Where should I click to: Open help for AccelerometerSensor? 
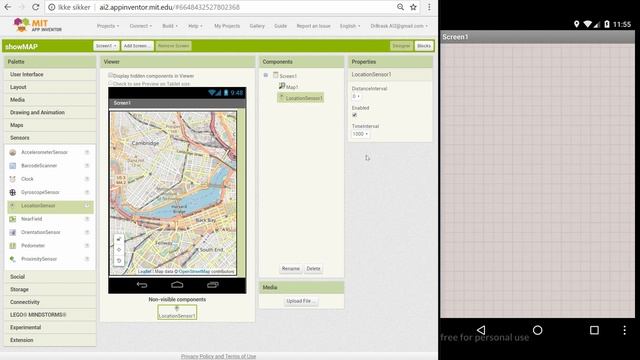(87, 152)
